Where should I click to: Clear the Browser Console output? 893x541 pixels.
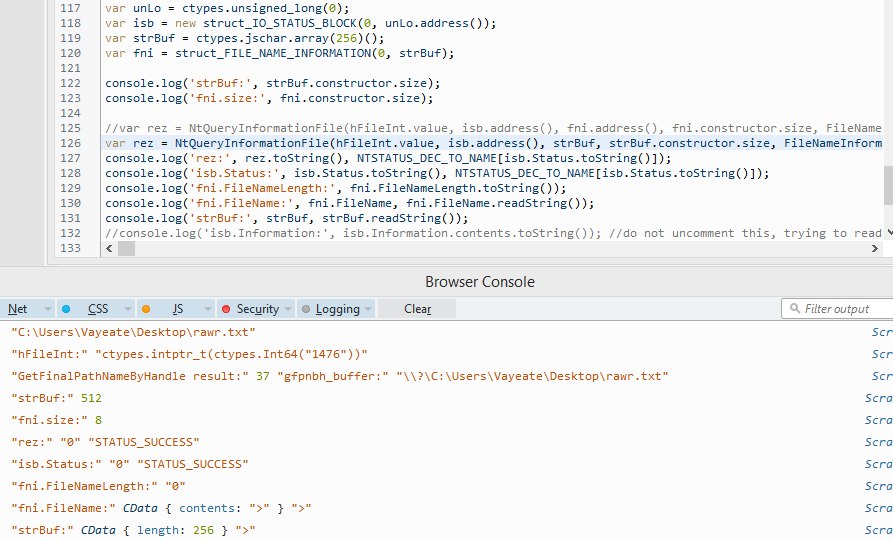417,309
